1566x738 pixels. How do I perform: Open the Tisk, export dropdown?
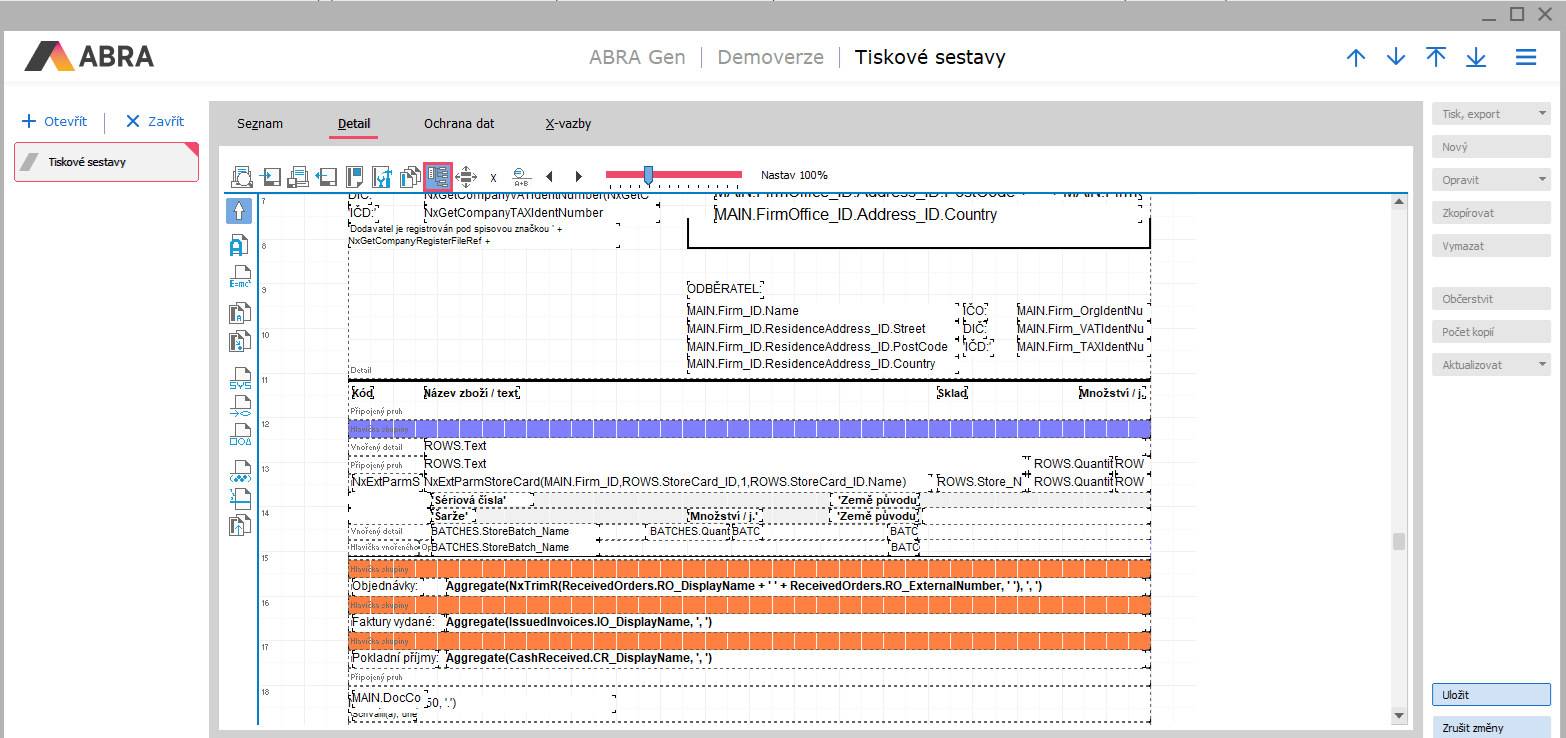[1491, 114]
